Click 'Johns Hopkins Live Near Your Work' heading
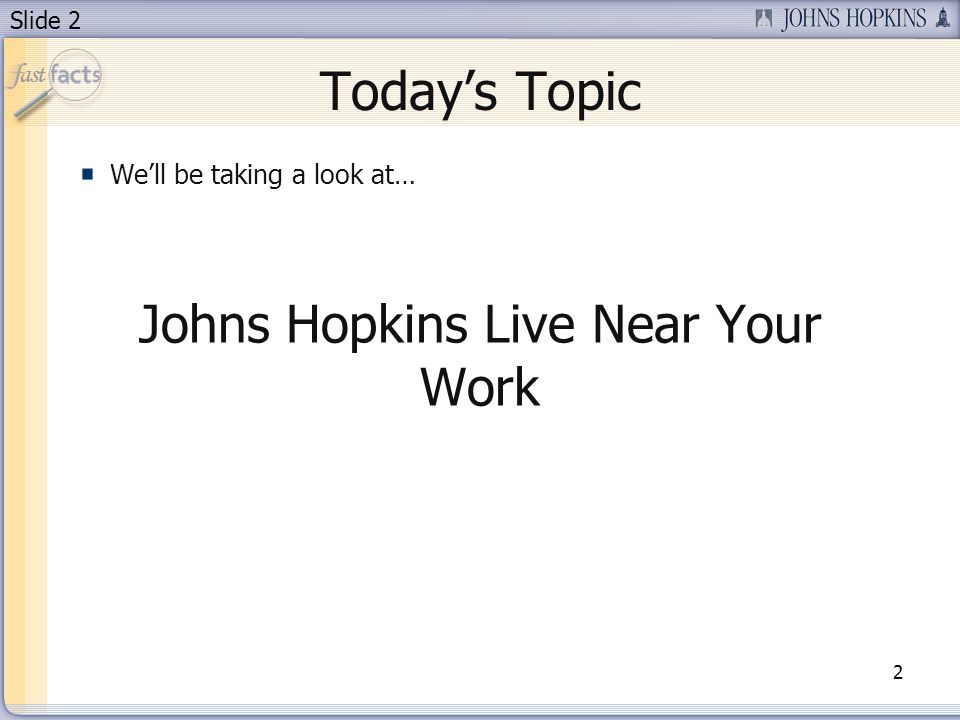 480,355
